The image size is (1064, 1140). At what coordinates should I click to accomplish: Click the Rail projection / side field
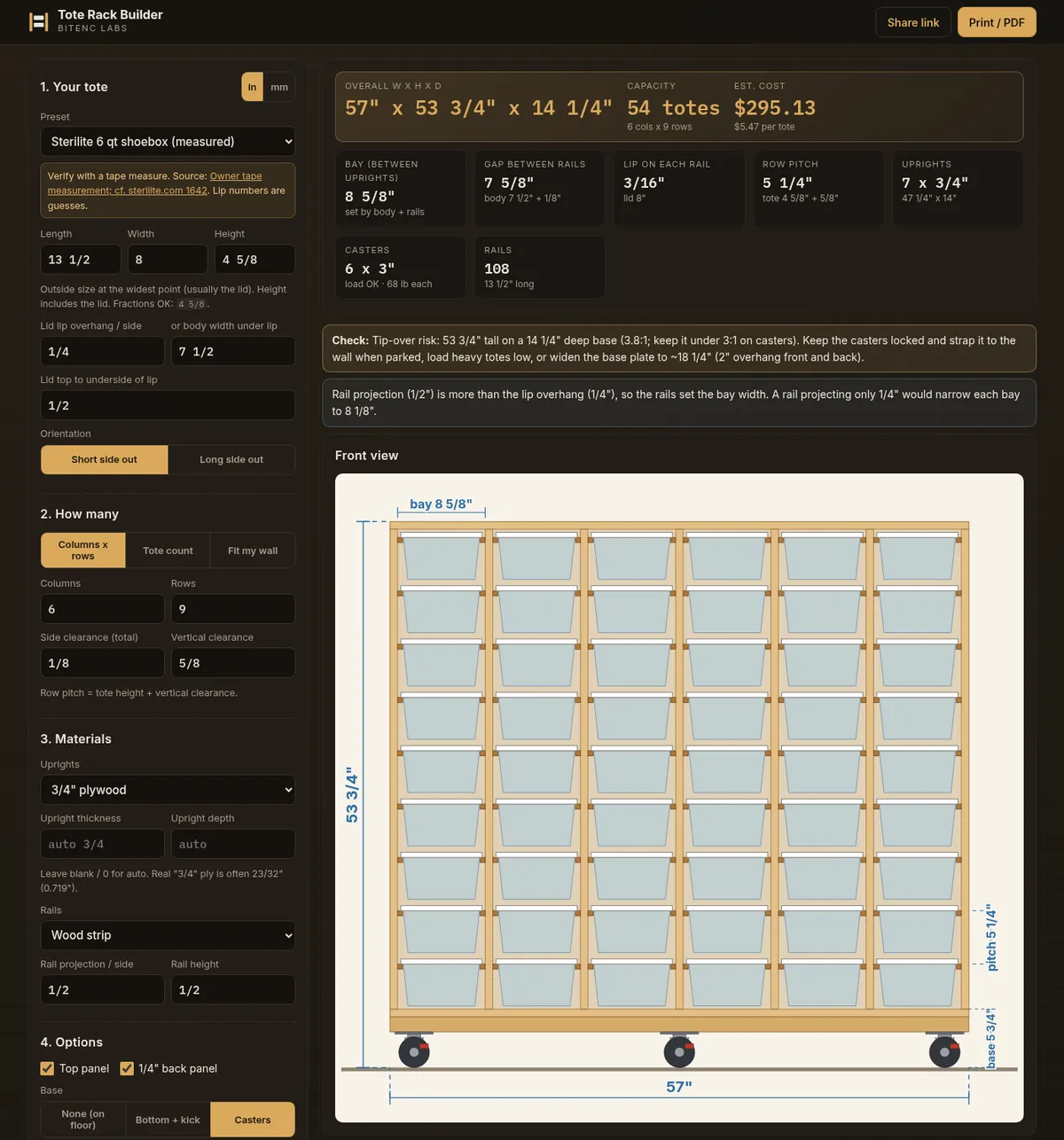pos(102,989)
